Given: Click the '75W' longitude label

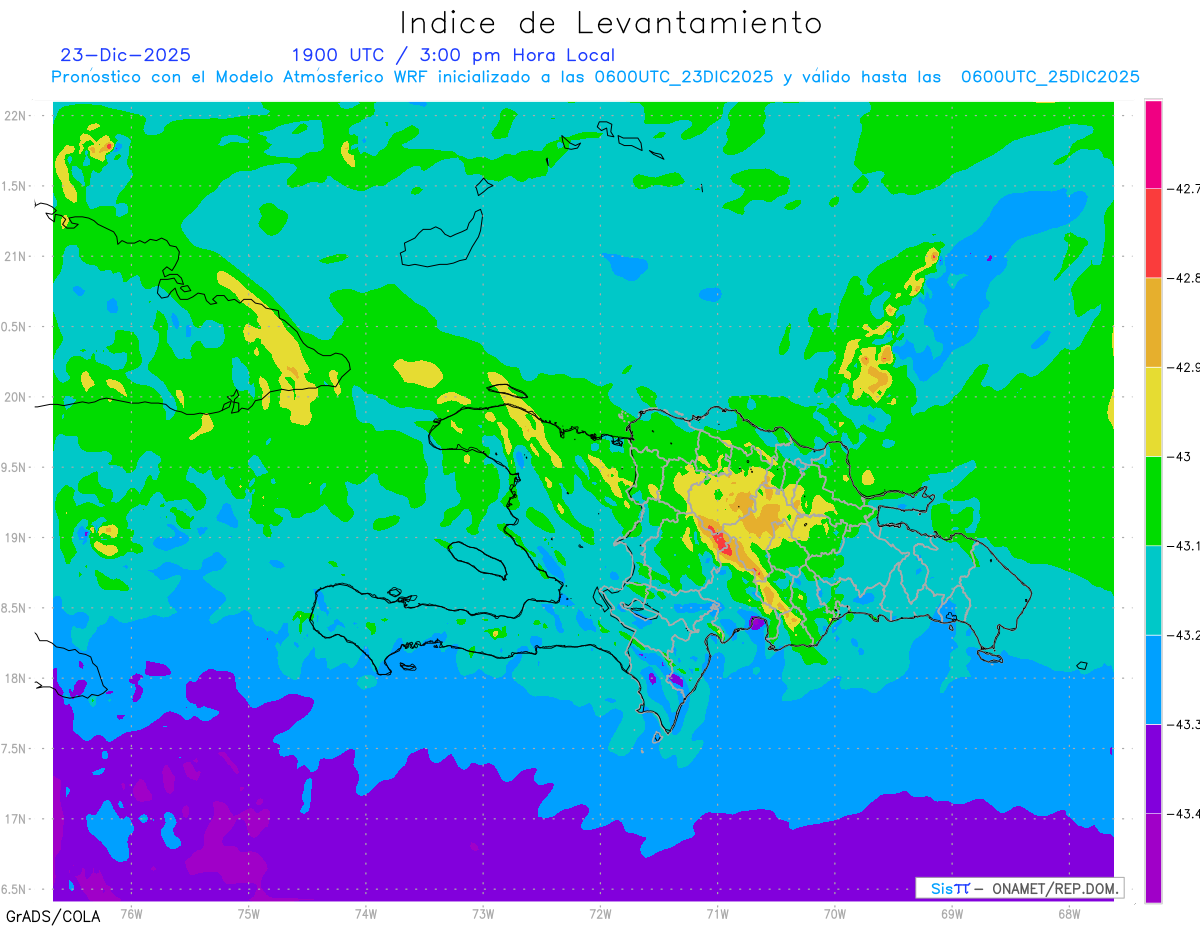Looking at the screenshot, I should point(249,913).
